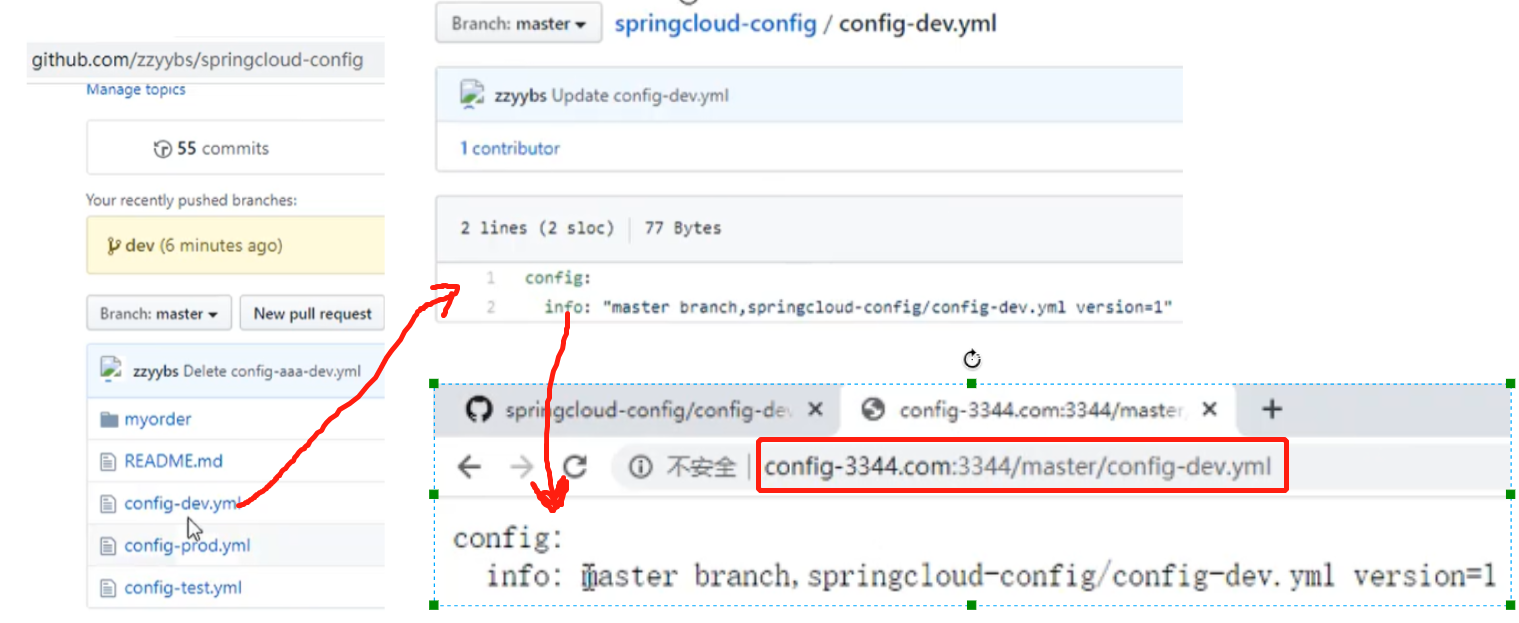Click the commits history icon
This screenshot has width=1519, height=623.
(162, 149)
